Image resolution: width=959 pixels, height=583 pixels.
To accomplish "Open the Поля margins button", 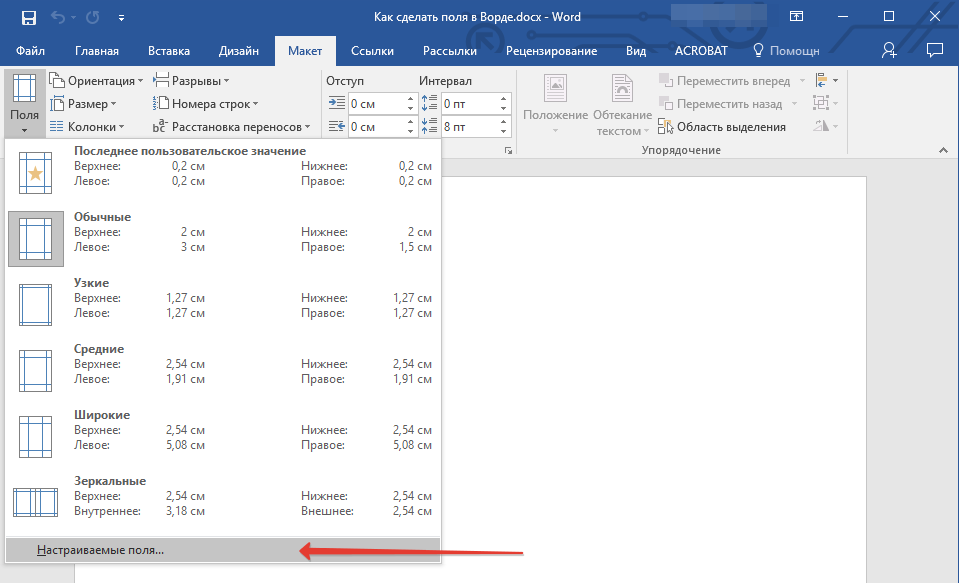I will [25, 104].
